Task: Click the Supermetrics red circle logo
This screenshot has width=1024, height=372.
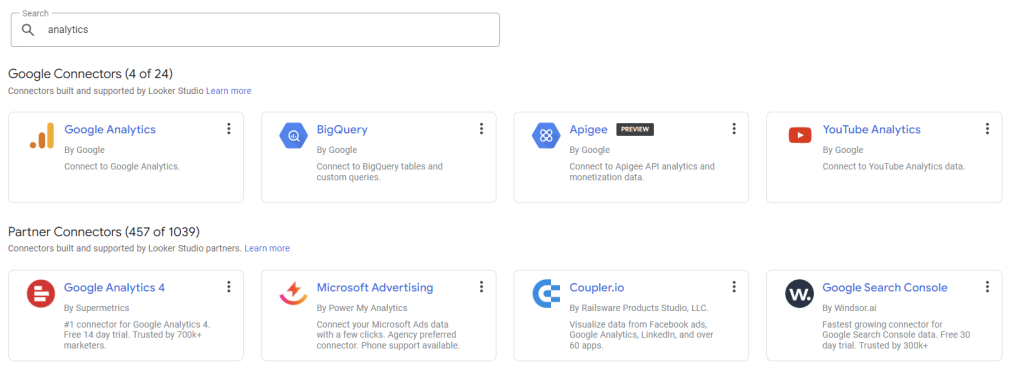Action: [x=40, y=294]
